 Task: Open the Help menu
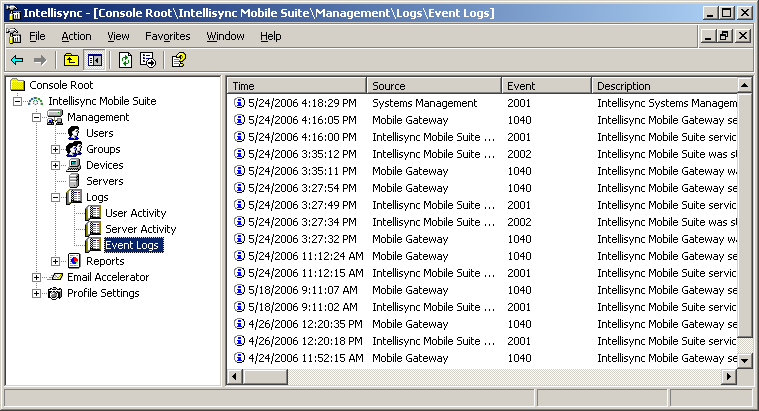click(271, 36)
